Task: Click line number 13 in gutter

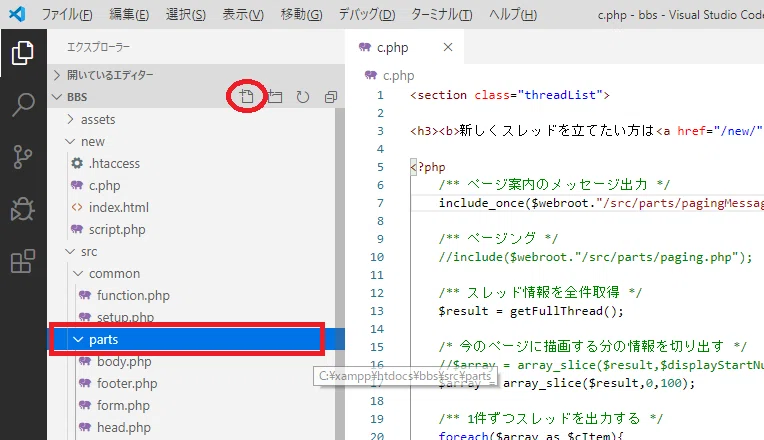Action: (x=377, y=311)
